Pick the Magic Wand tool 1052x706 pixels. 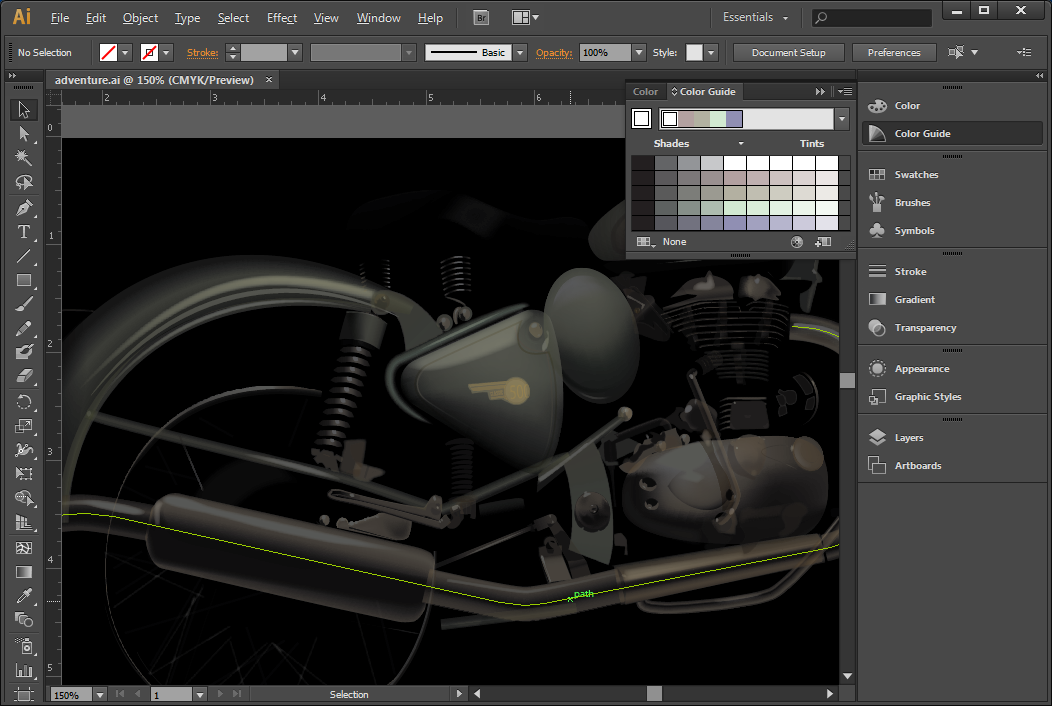pos(24,158)
